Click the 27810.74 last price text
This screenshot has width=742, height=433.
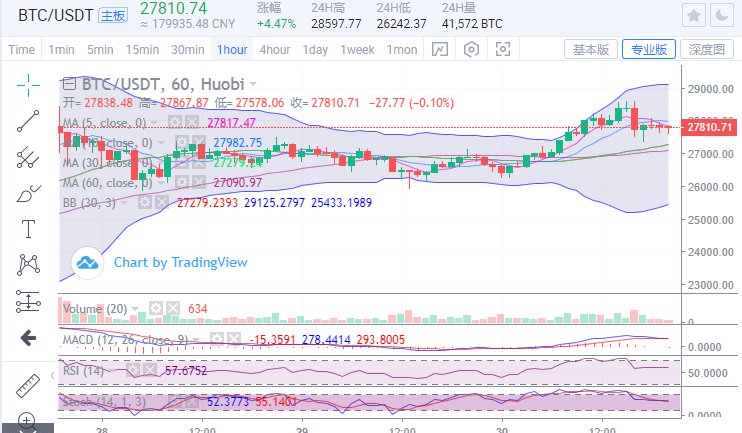point(174,9)
